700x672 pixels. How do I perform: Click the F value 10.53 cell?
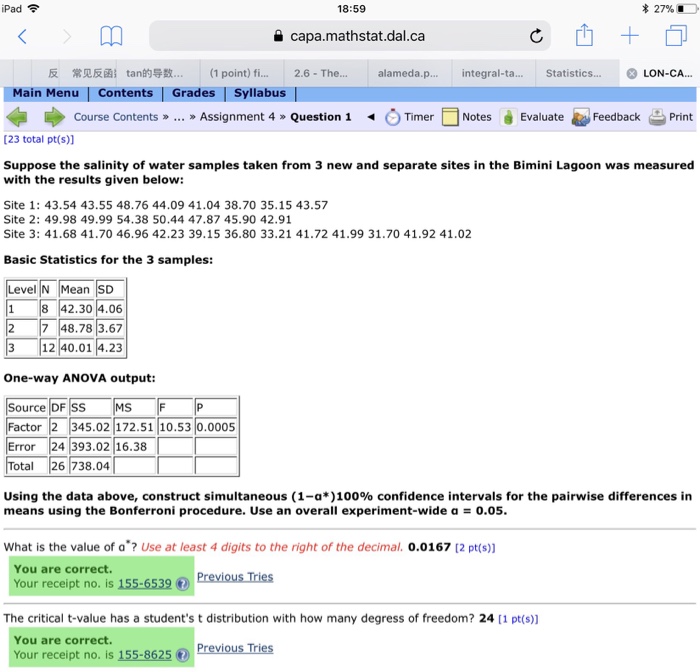175,427
